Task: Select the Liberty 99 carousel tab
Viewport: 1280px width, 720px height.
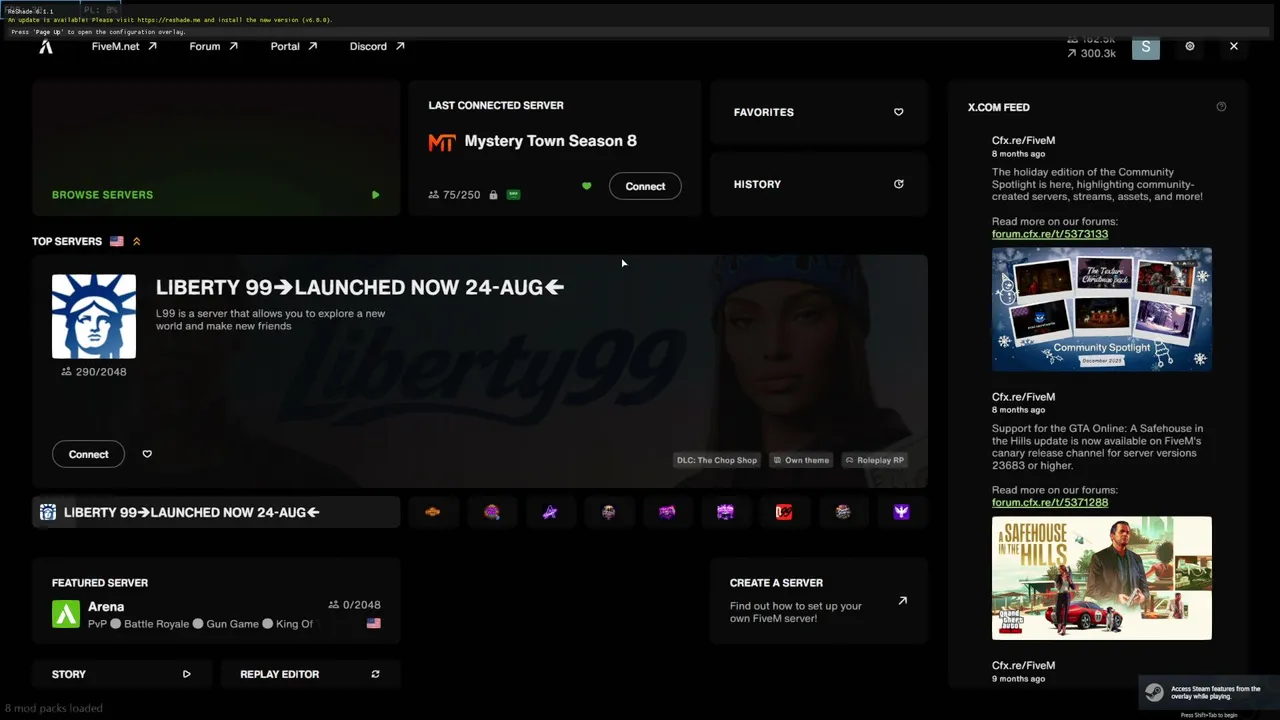Action: (216, 512)
